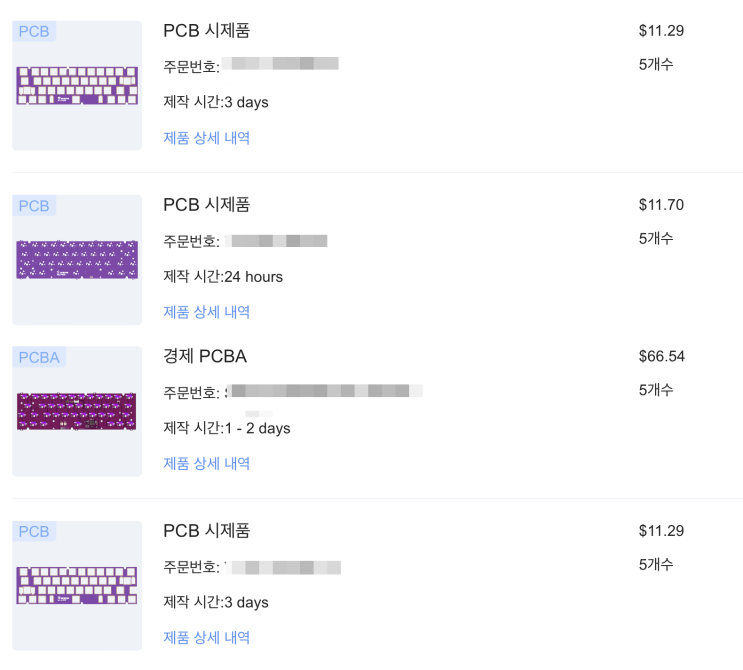Viewport: 743px width, 670px height.
Task: Click the 제작 시간 1 - 2 days text
Action: click(227, 428)
